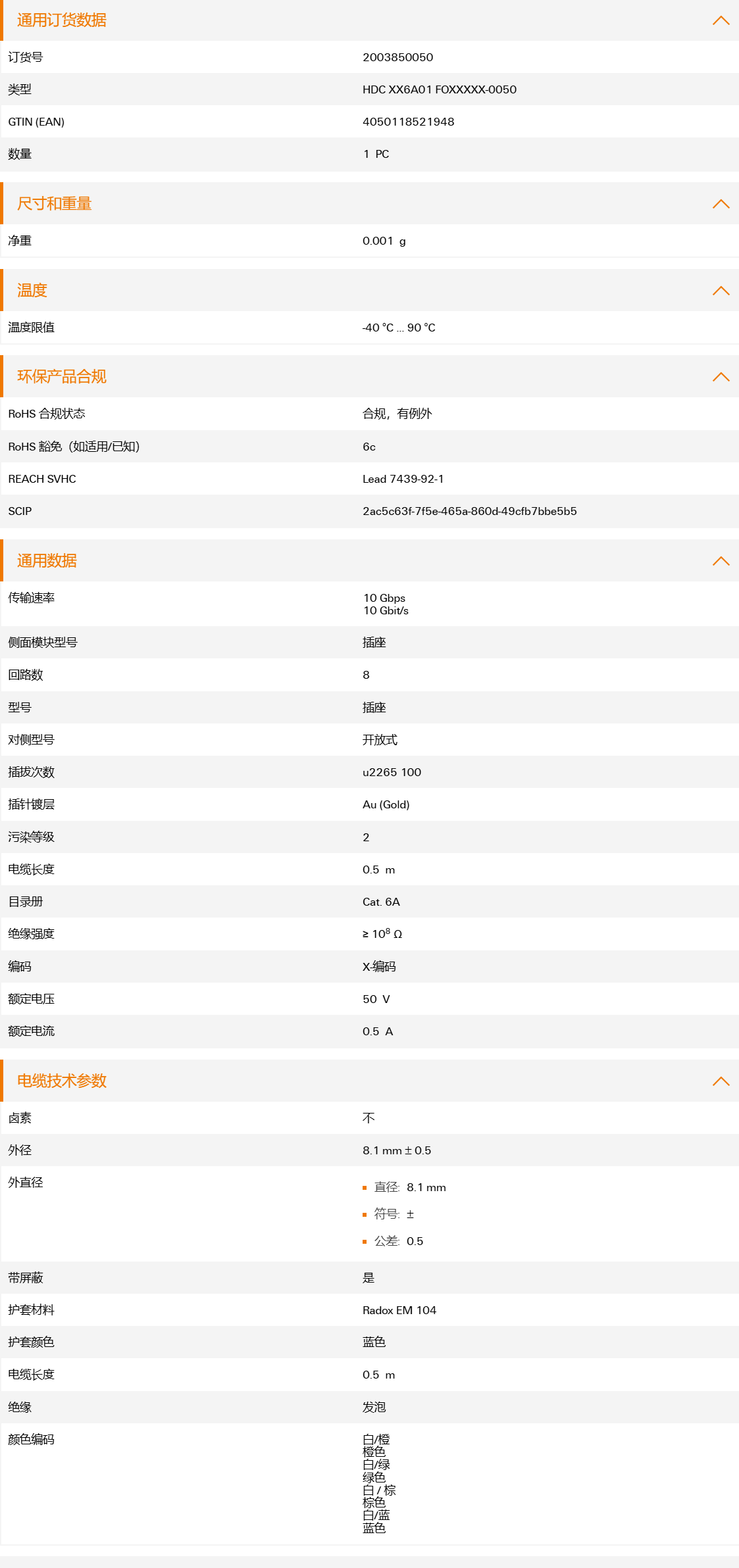Click the 温度 section heading
The image size is (739, 1568).
tap(32, 291)
